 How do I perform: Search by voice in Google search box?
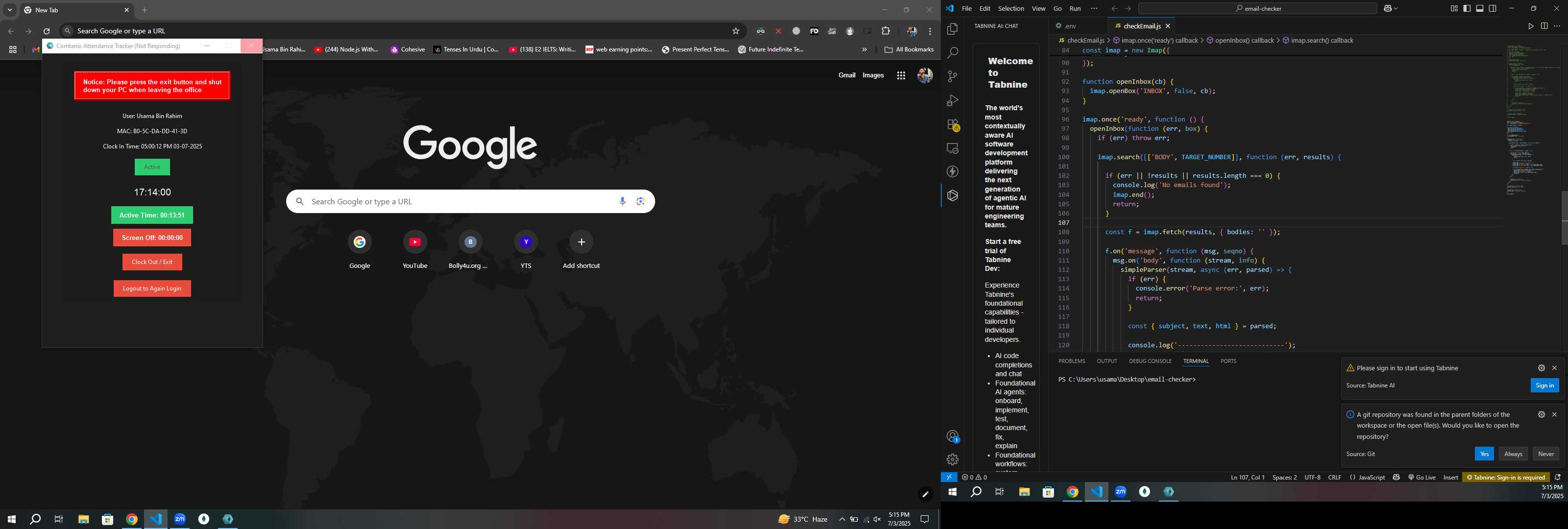point(622,201)
